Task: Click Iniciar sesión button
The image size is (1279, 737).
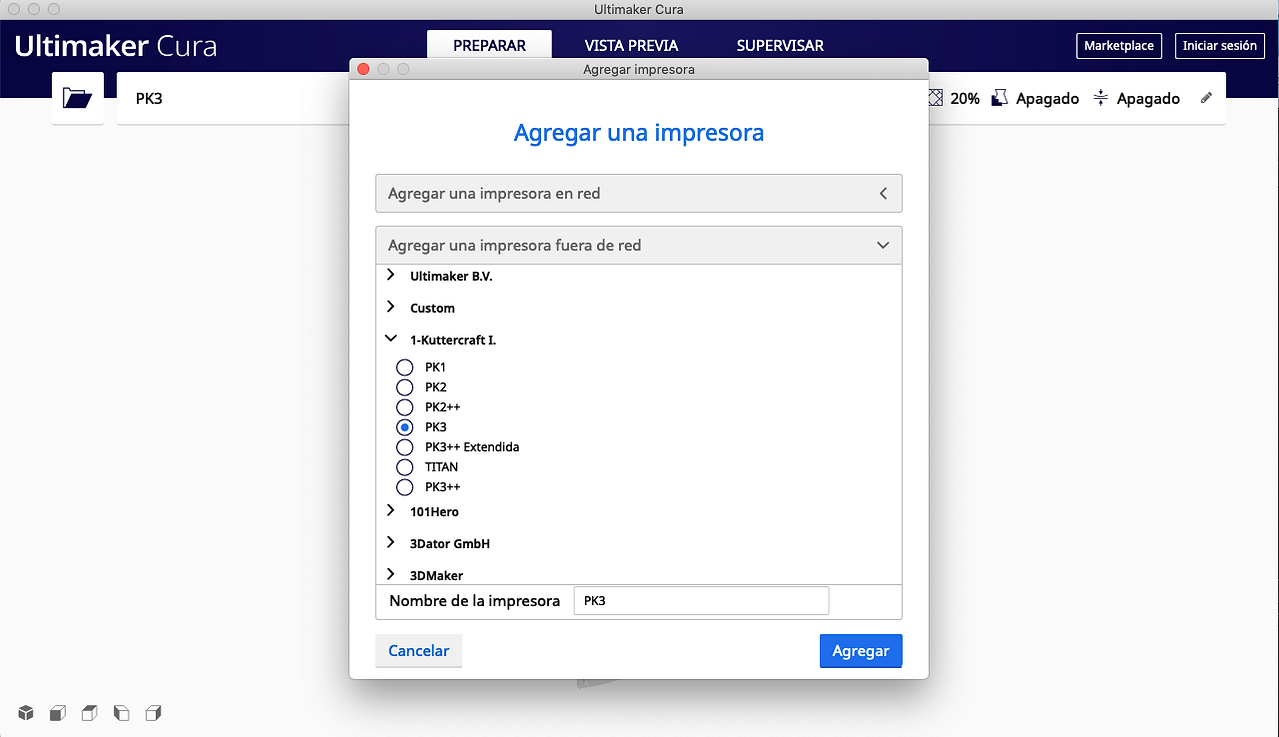Action: 1219,46
